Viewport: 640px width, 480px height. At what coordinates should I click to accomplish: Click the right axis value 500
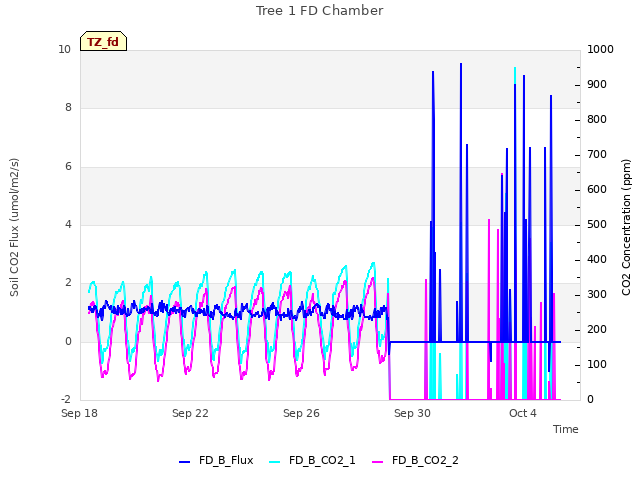(x=597, y=224)
